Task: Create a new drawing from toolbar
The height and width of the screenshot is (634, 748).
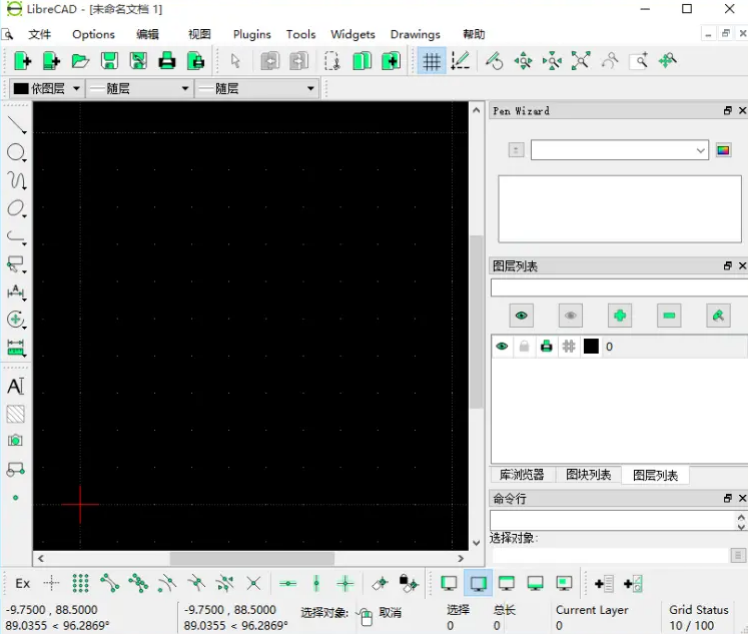Action: 22,61
